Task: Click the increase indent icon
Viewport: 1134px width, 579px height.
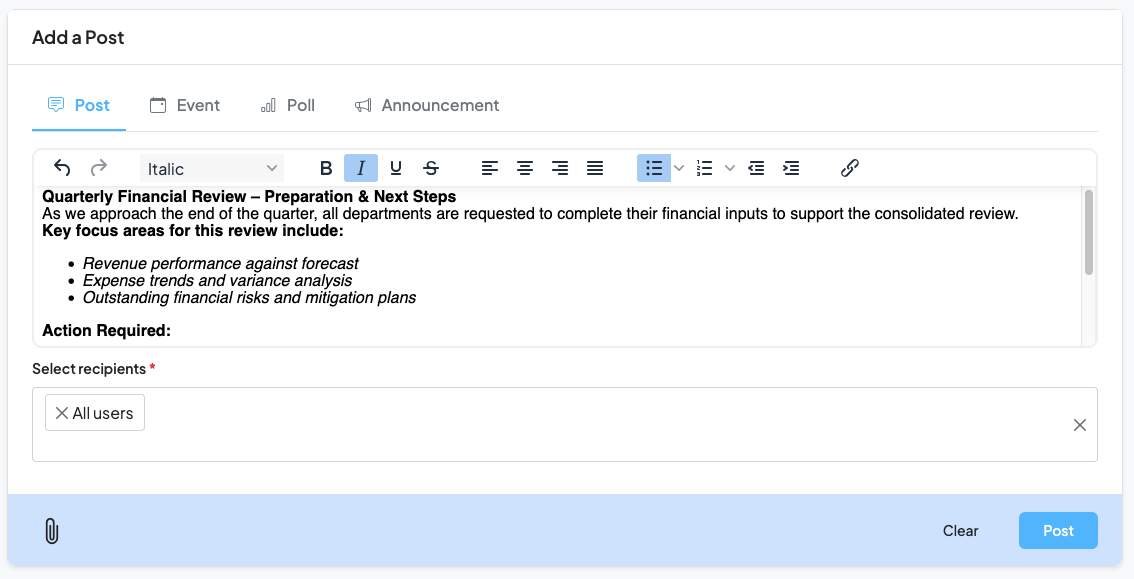Action: [791, 168]
